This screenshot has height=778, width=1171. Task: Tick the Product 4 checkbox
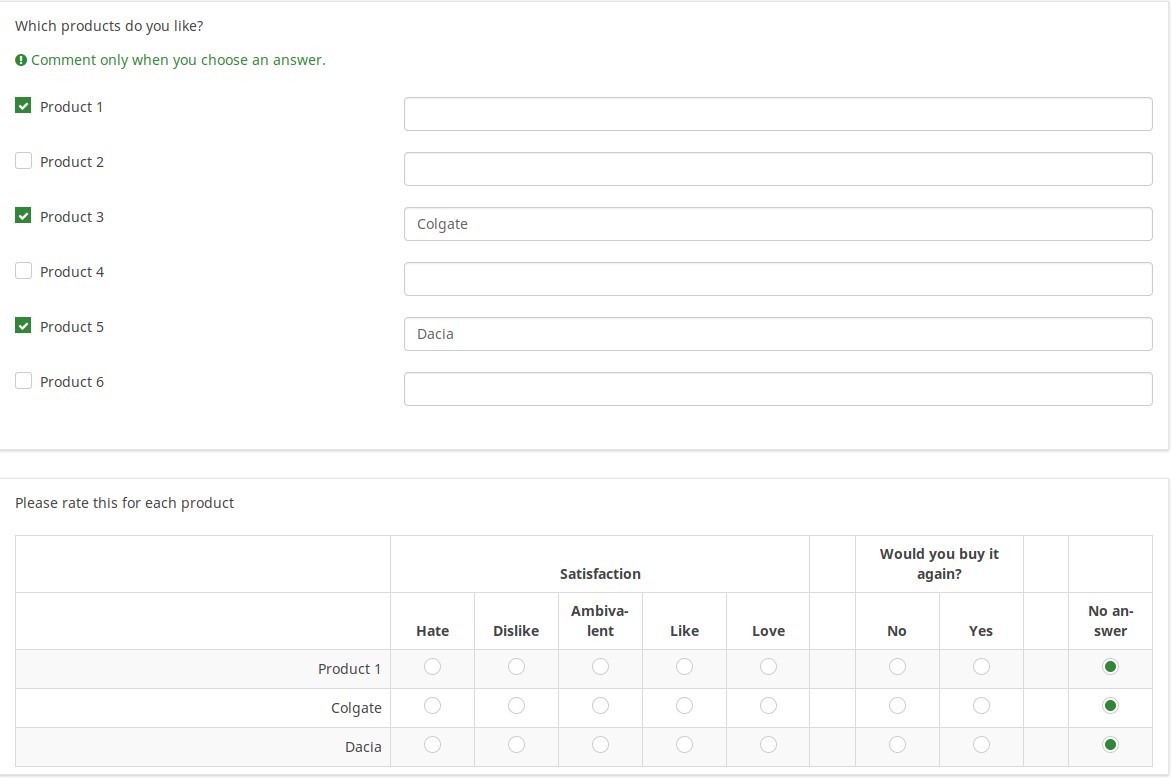[x=23, y=271]
